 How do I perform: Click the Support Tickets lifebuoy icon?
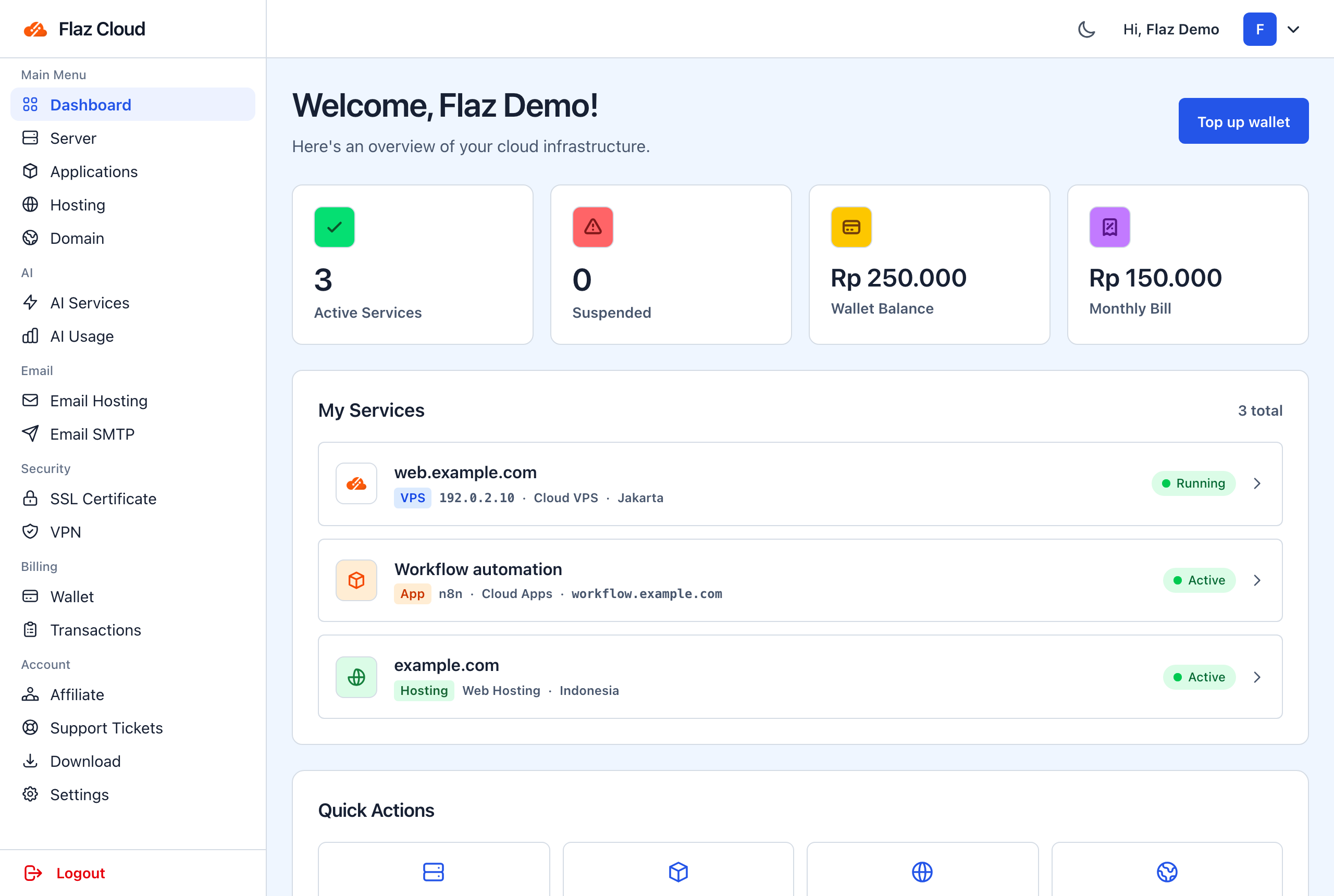click(30, 727)
